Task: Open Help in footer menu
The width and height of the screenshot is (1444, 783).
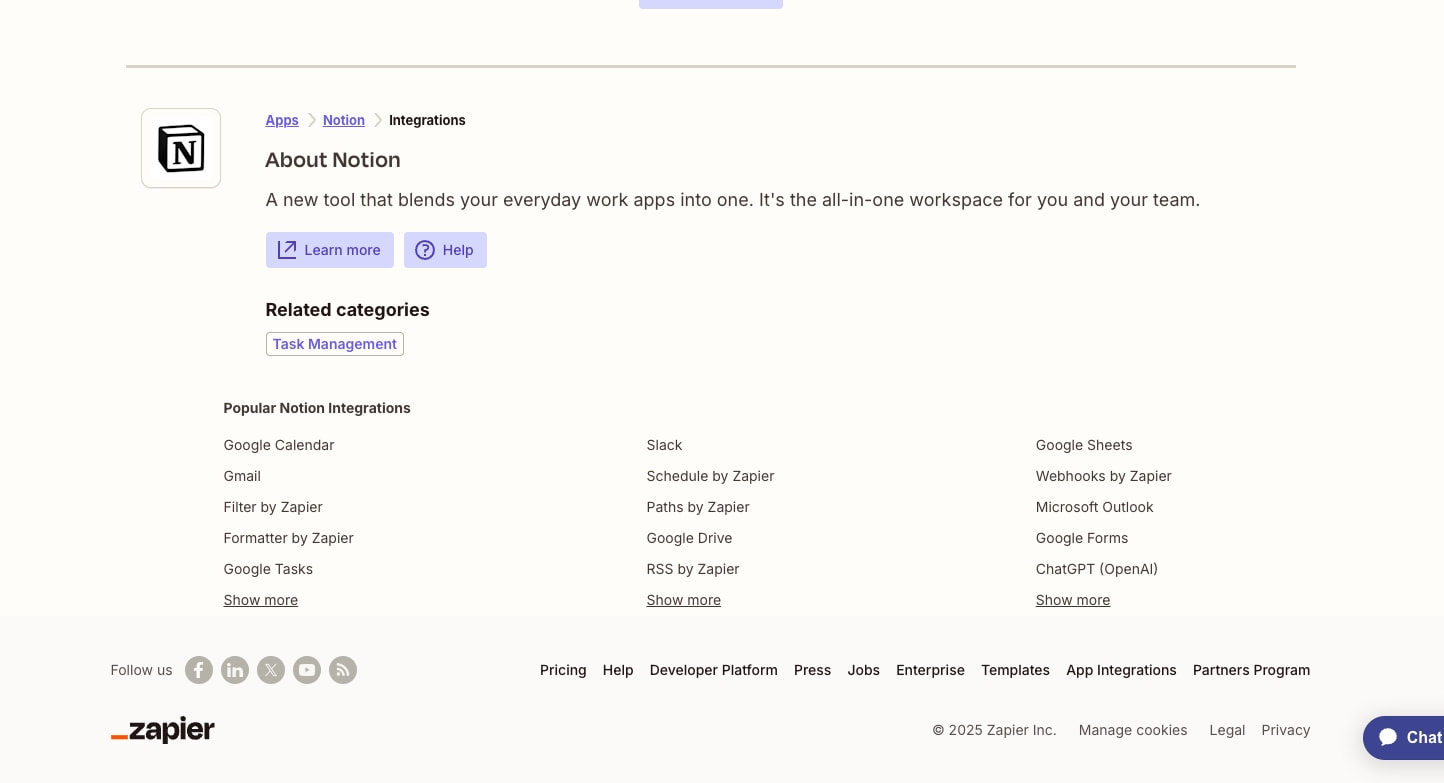Action: pos(618,670)
